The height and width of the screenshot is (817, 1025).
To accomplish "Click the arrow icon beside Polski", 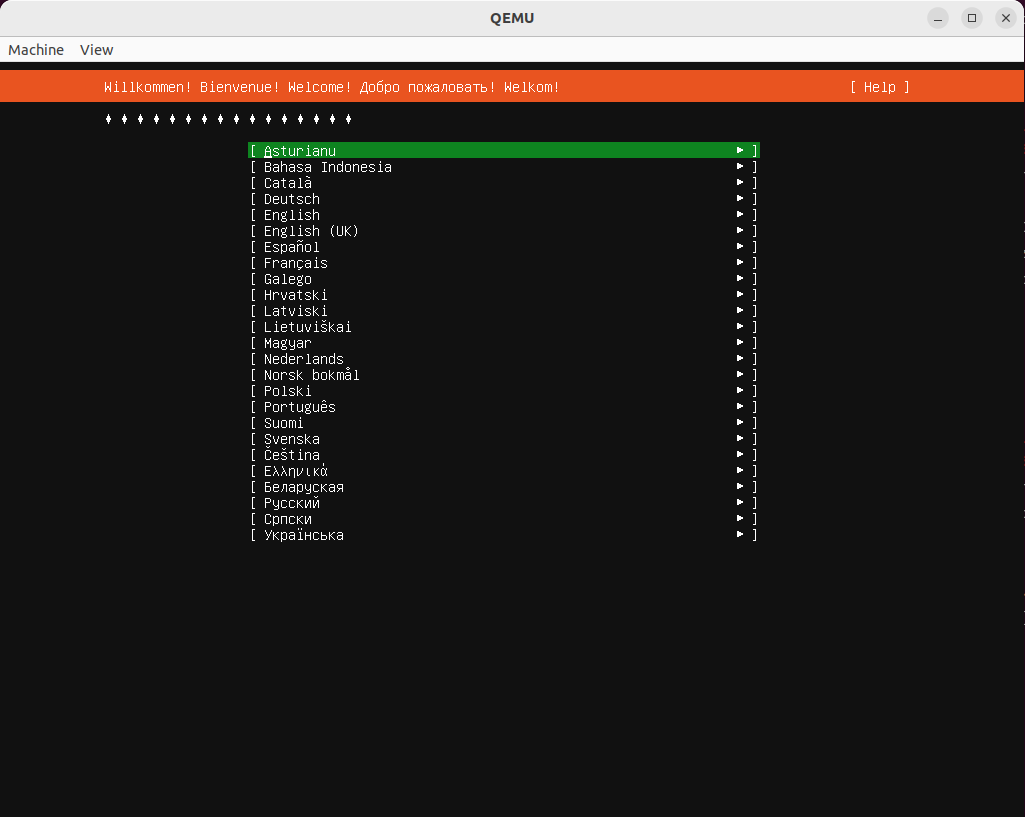I will coord(740,391).
